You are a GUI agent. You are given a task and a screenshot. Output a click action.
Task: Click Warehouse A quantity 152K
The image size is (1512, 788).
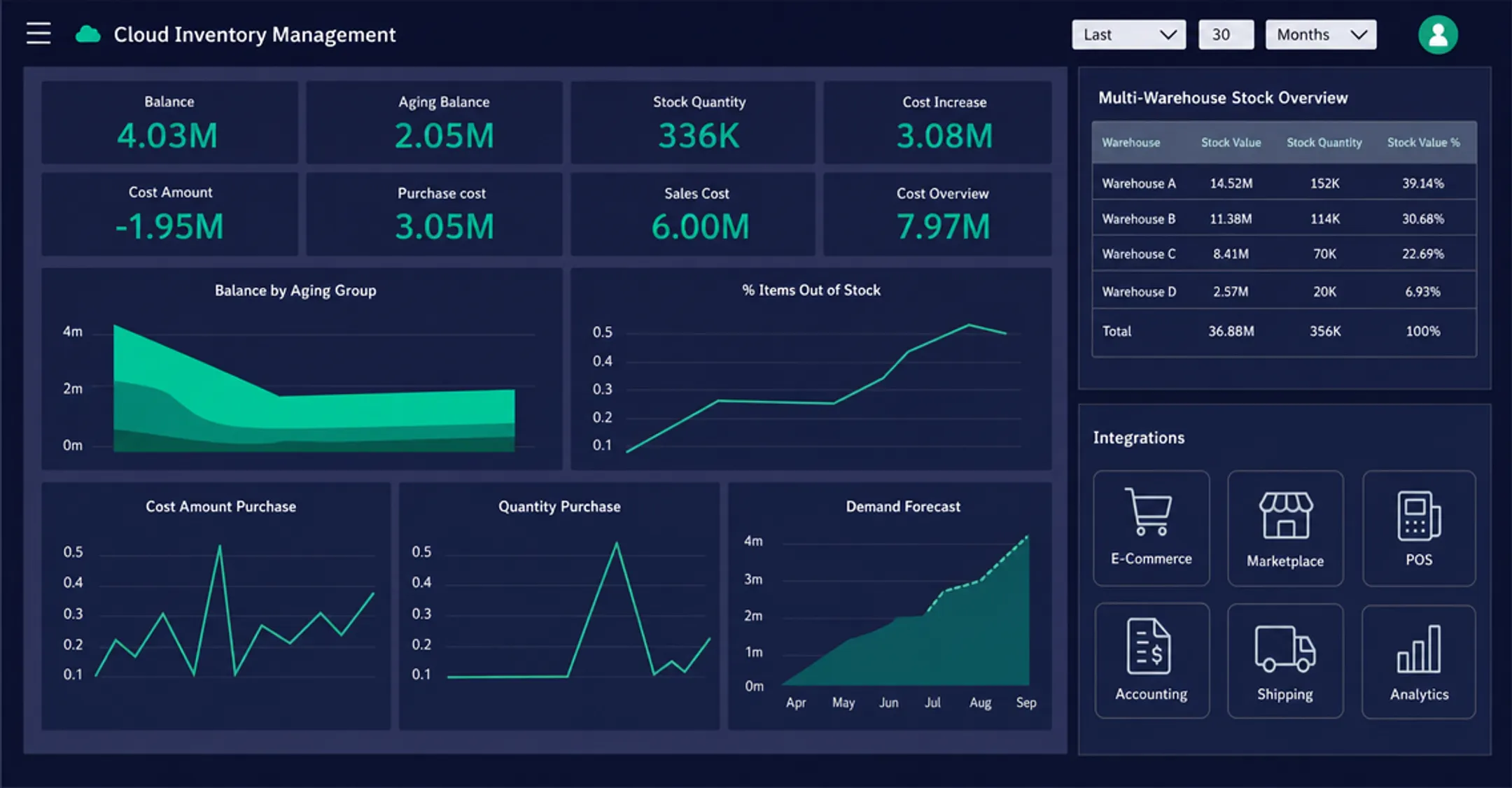click(1325, 183)
